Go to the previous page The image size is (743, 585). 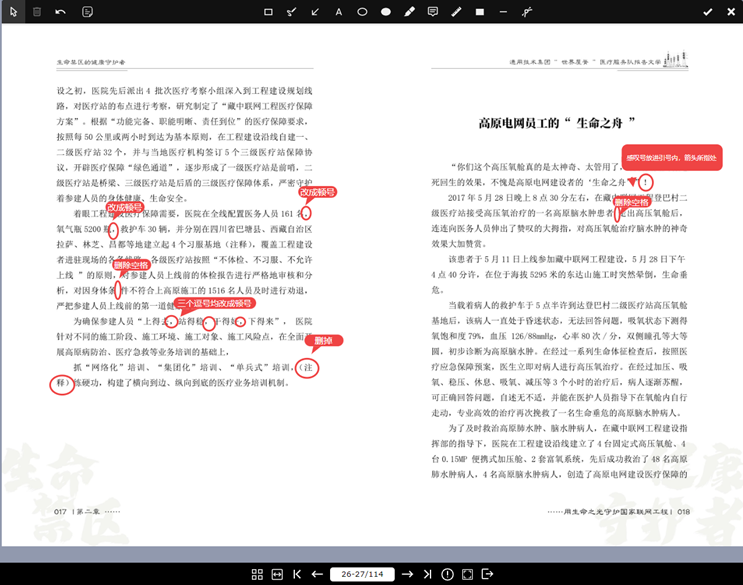click(317, 574)
